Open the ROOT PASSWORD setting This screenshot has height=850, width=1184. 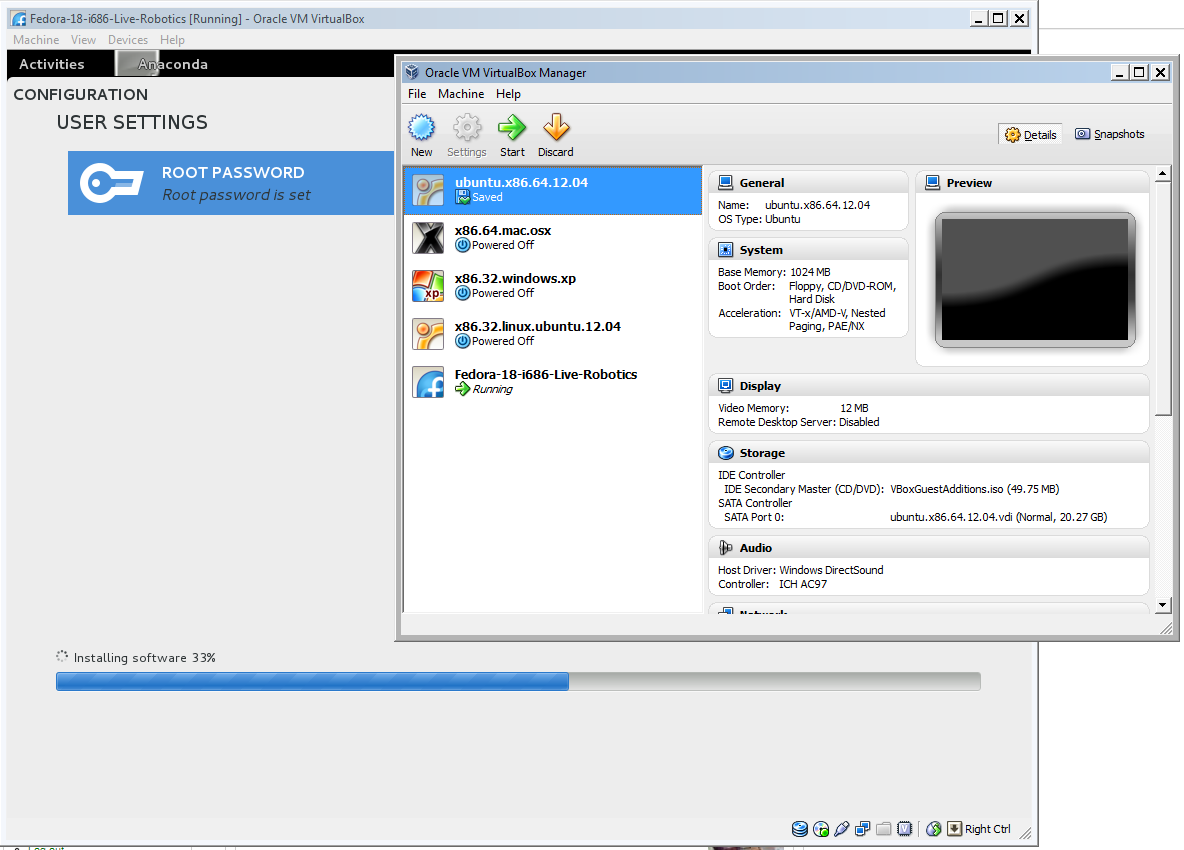click(x=231, y=183)
